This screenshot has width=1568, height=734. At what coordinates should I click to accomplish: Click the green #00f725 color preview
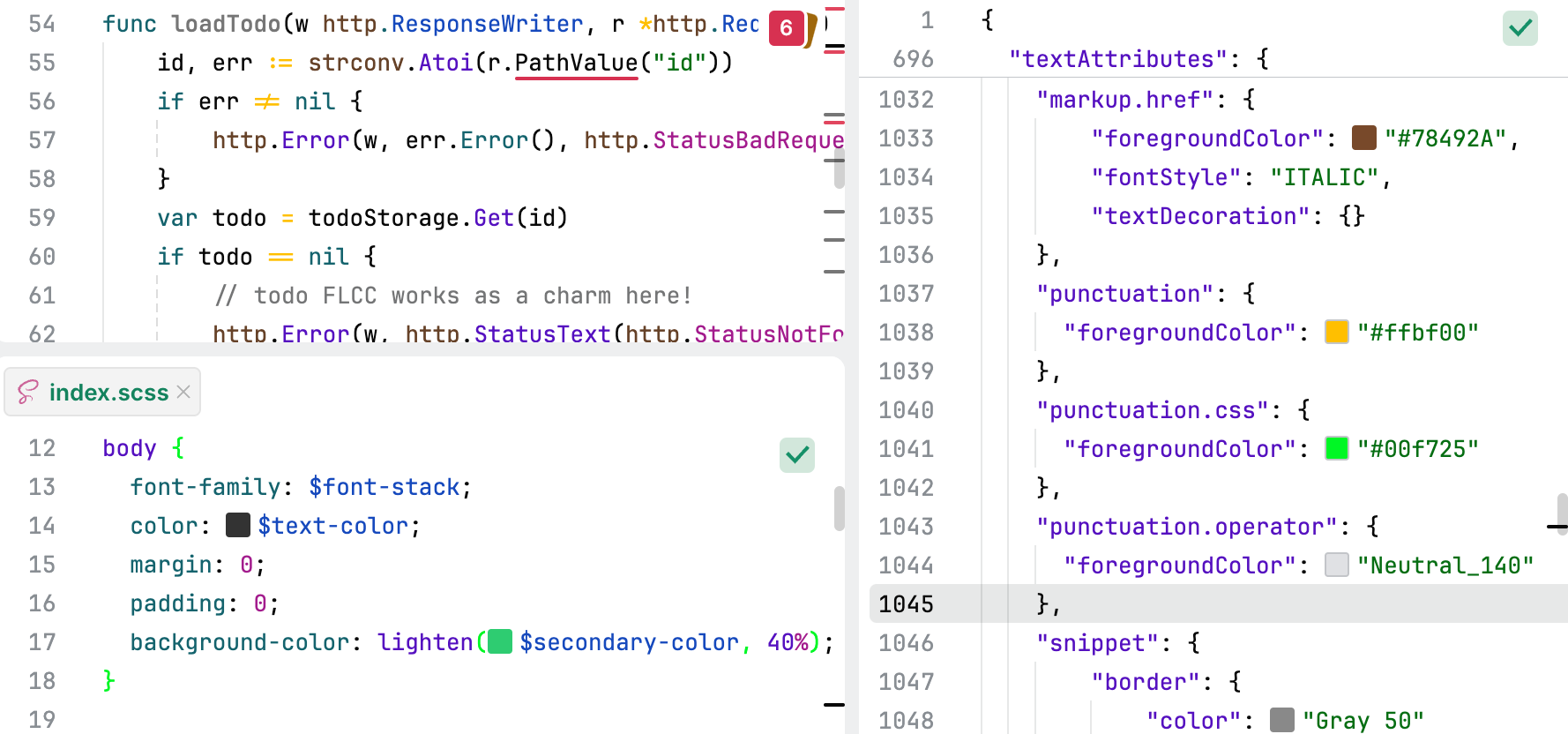1336,449
